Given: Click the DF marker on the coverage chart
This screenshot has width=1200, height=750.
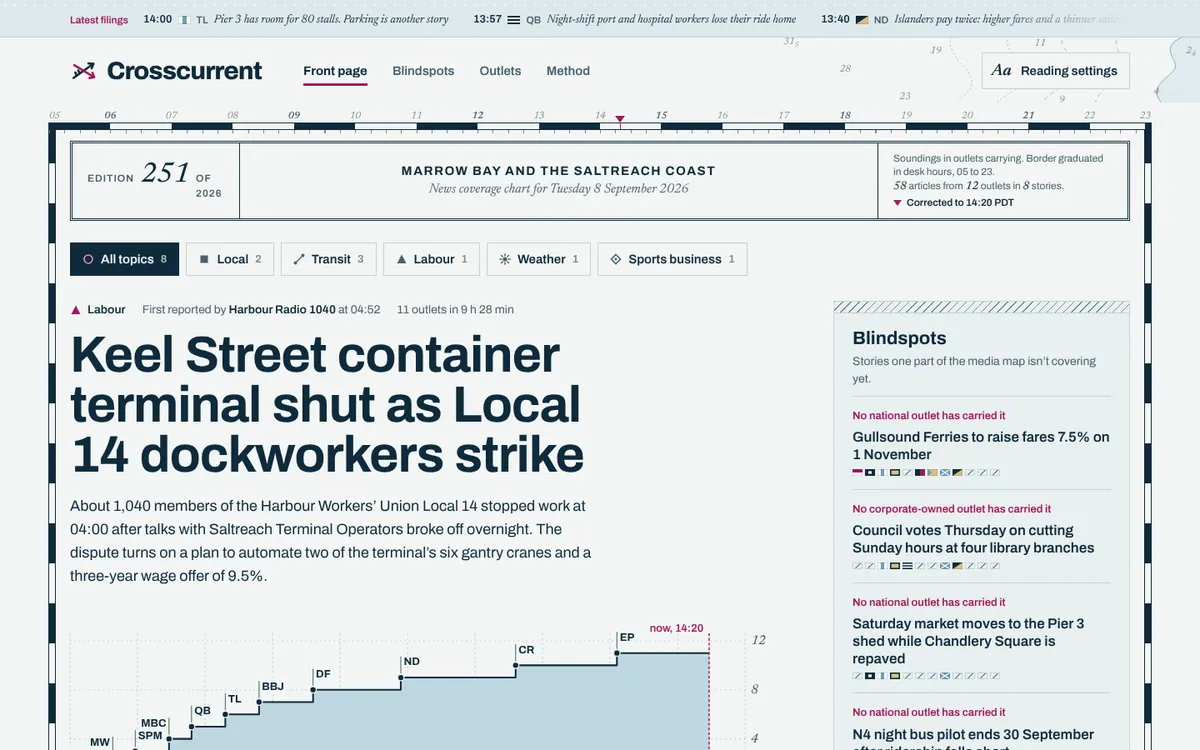Looking at the screenshot, I should (x=313, y=690).
